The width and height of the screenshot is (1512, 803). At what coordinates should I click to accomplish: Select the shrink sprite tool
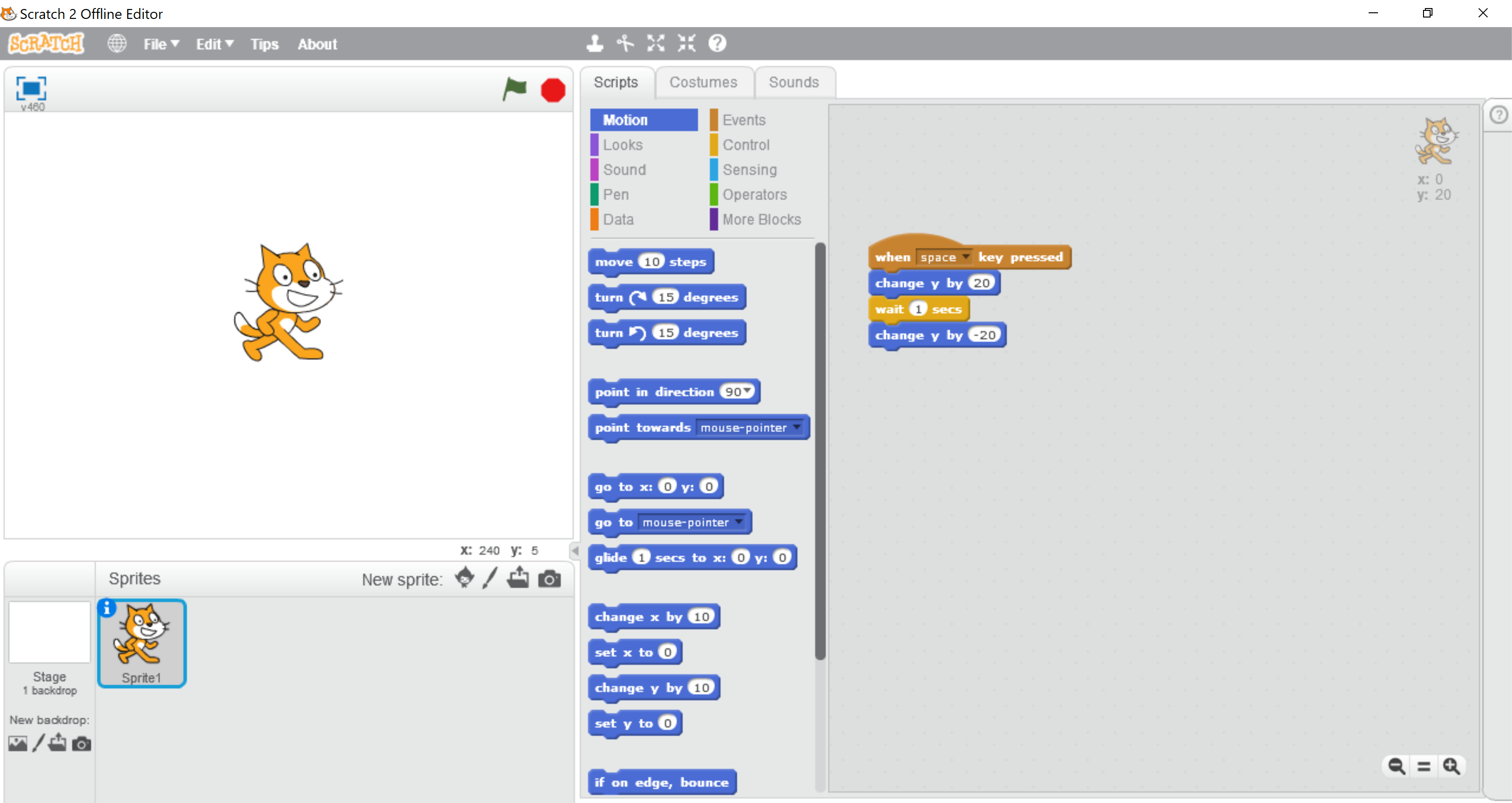pyautogui.click(x=686, y=44)
